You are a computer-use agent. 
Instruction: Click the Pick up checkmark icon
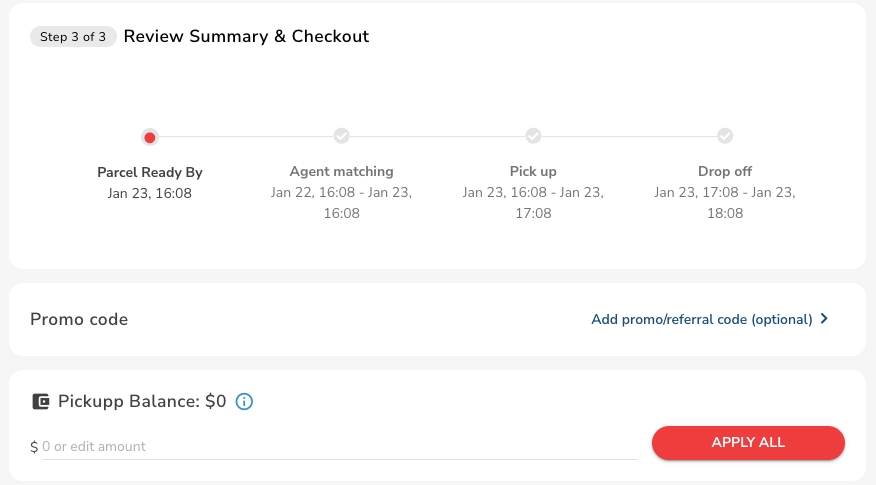click(533, 136)
